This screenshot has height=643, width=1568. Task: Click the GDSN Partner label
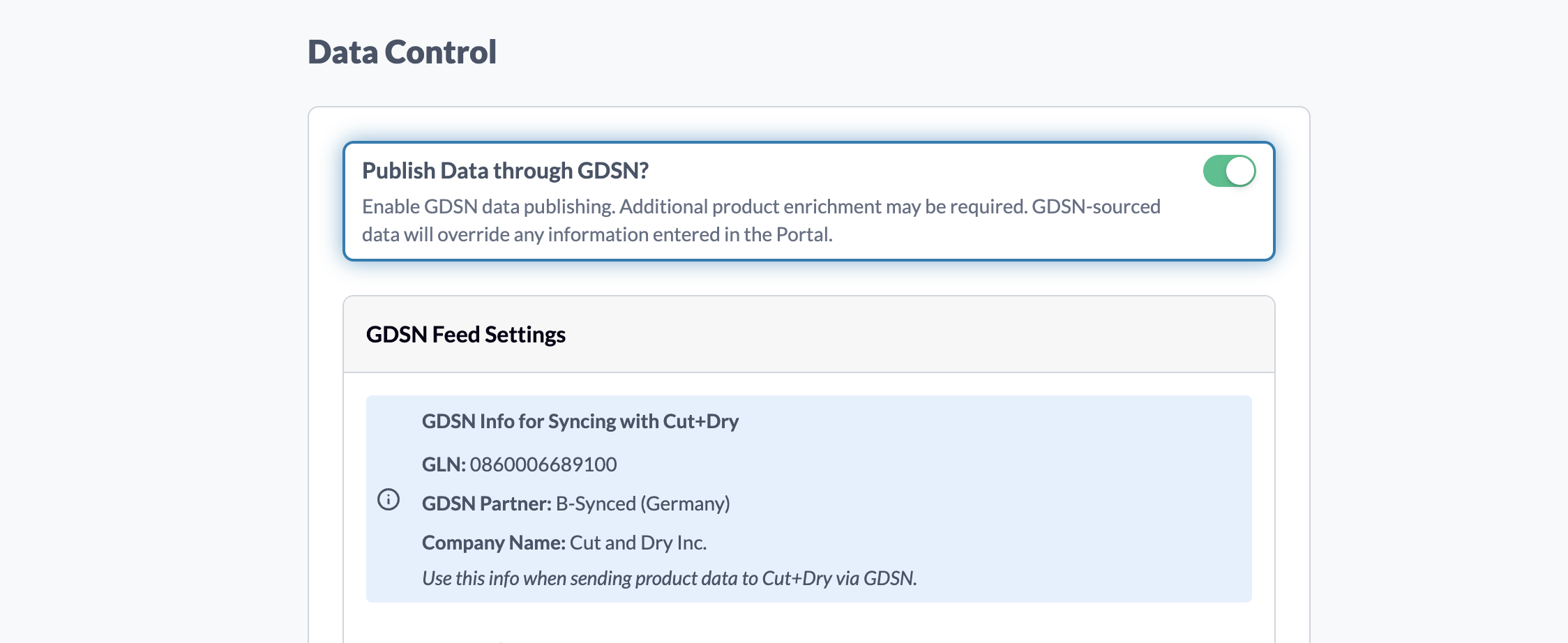487,504
